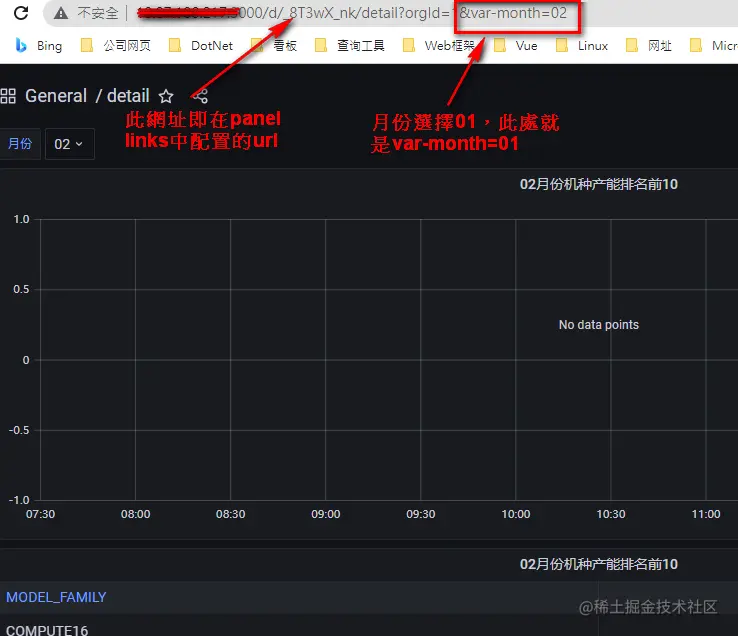Open the dashboards grid icon beside General

click(x=8, y=96)
